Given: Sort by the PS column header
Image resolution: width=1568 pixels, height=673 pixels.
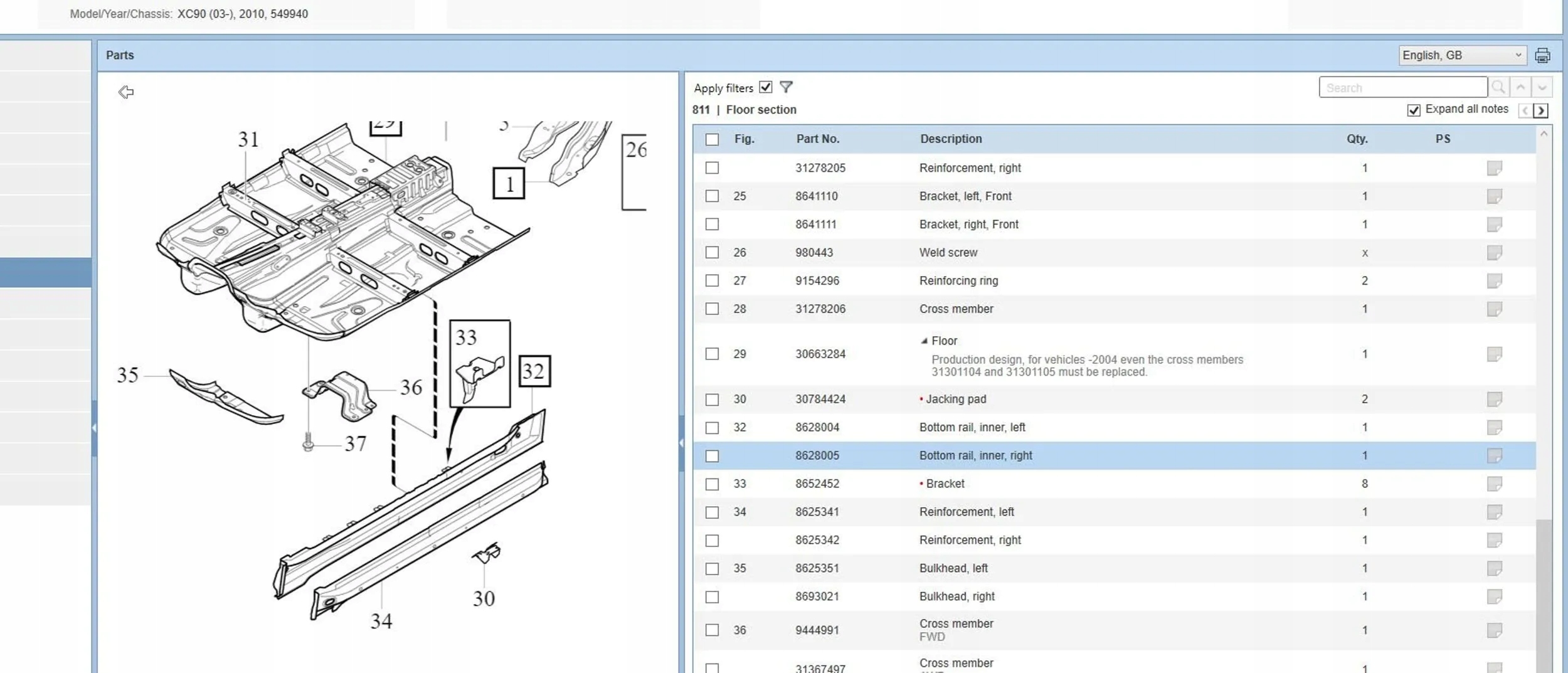Looking at the screenshot, I should pyautogui.click(x=1443, y=139).
